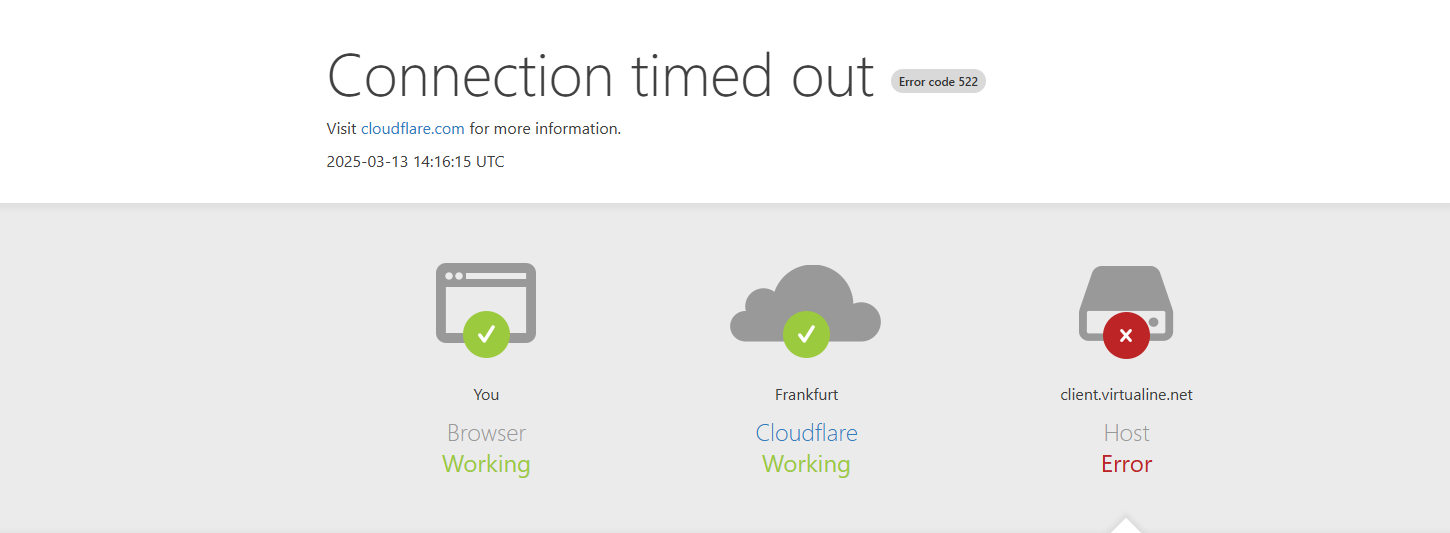This screenshot has height=533, width=1450.
Task: Click the Connection timed out heading
Action: click(x=601, y=76)
